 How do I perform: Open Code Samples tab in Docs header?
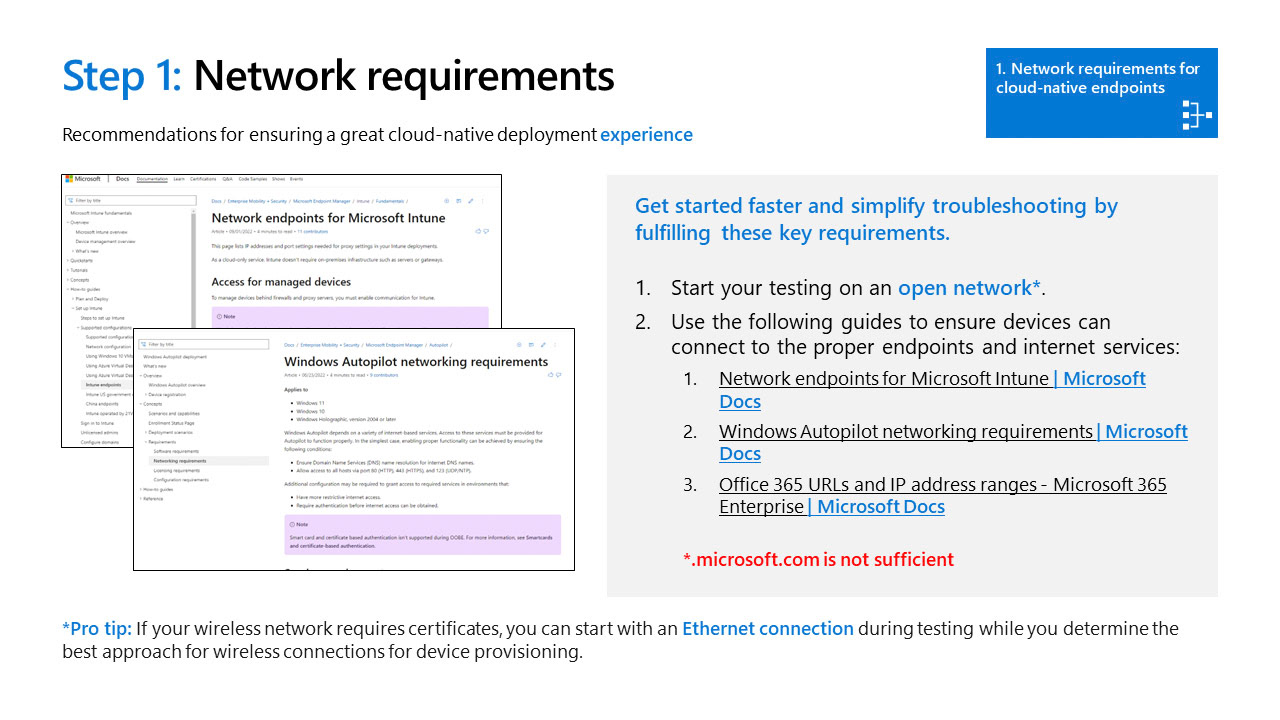(x=253, y=179)
